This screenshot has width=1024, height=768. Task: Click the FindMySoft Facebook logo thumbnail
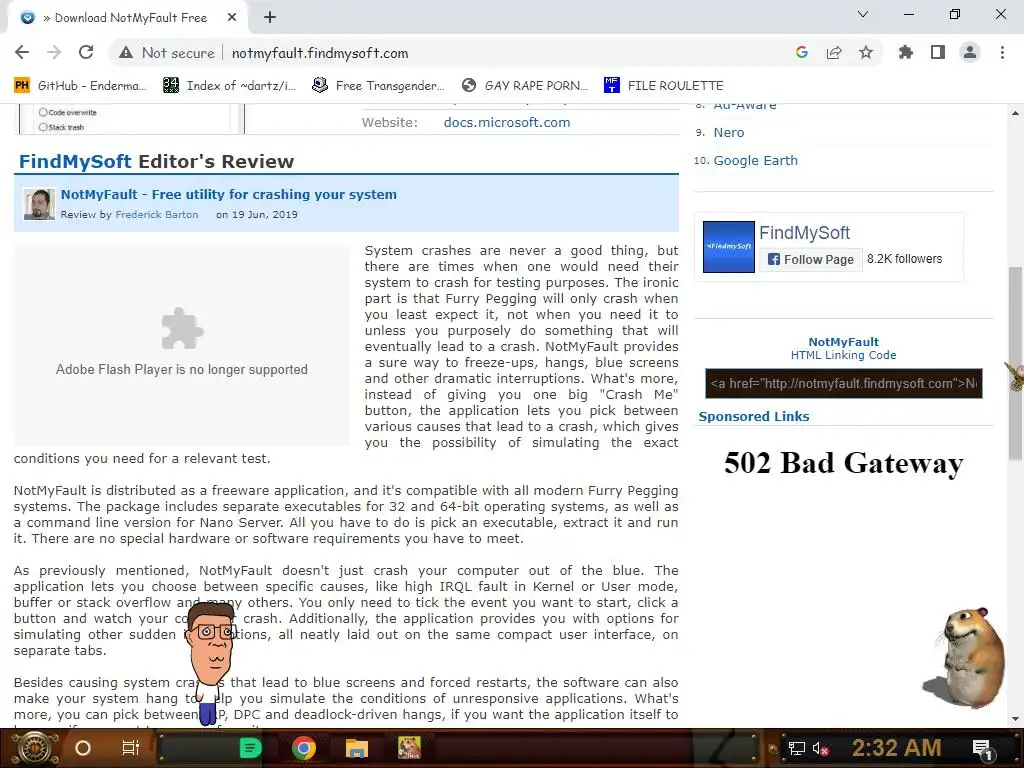coord(728,247)
